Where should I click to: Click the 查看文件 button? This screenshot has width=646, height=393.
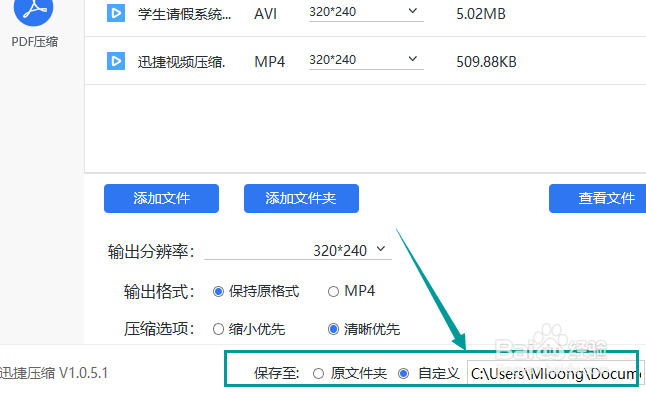pyautogui.click(x=598, y=199)
